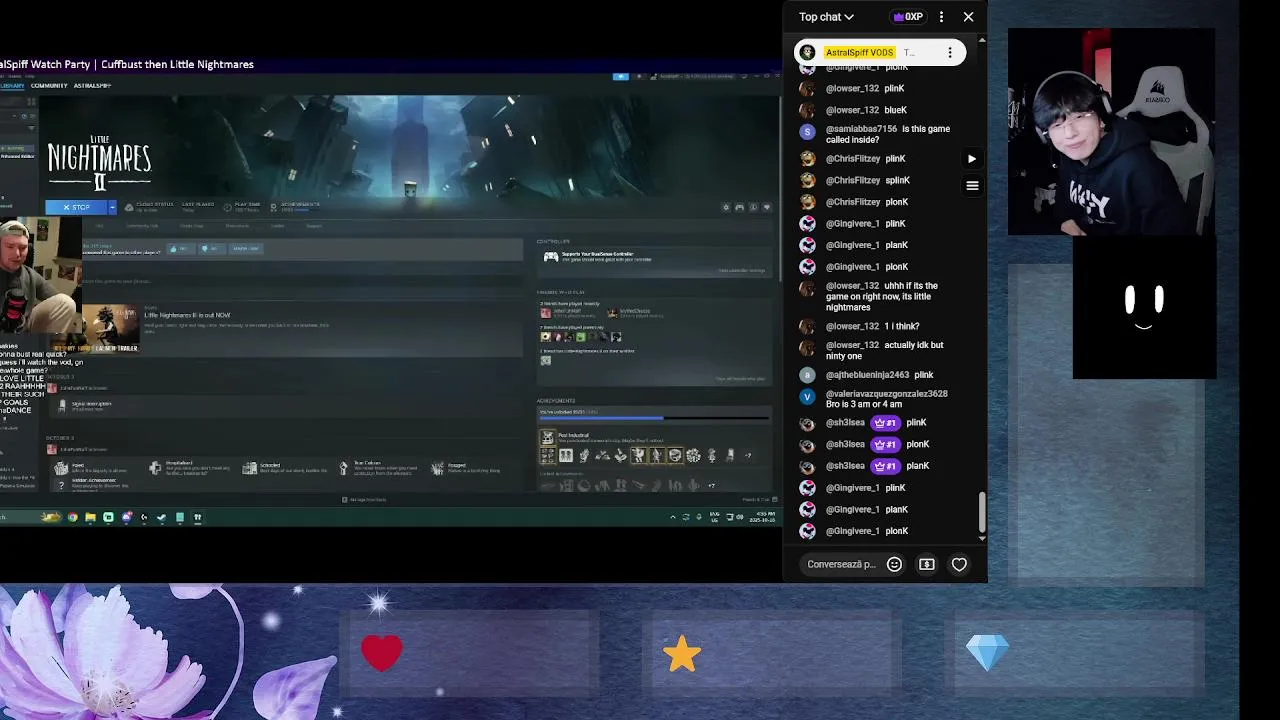Screen dimensions: 1280x720
Task: Click the favorite heart icon on header
Action: (x=767, y=207)
